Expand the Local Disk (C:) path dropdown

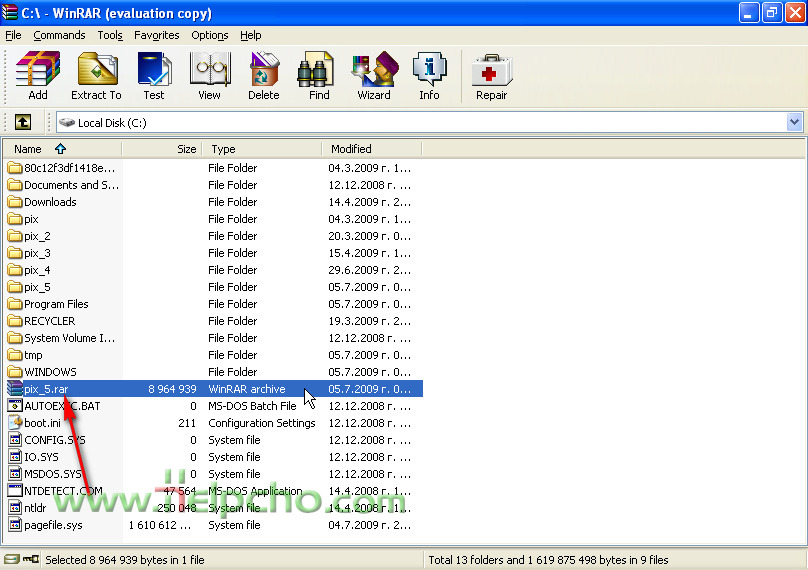794,122
